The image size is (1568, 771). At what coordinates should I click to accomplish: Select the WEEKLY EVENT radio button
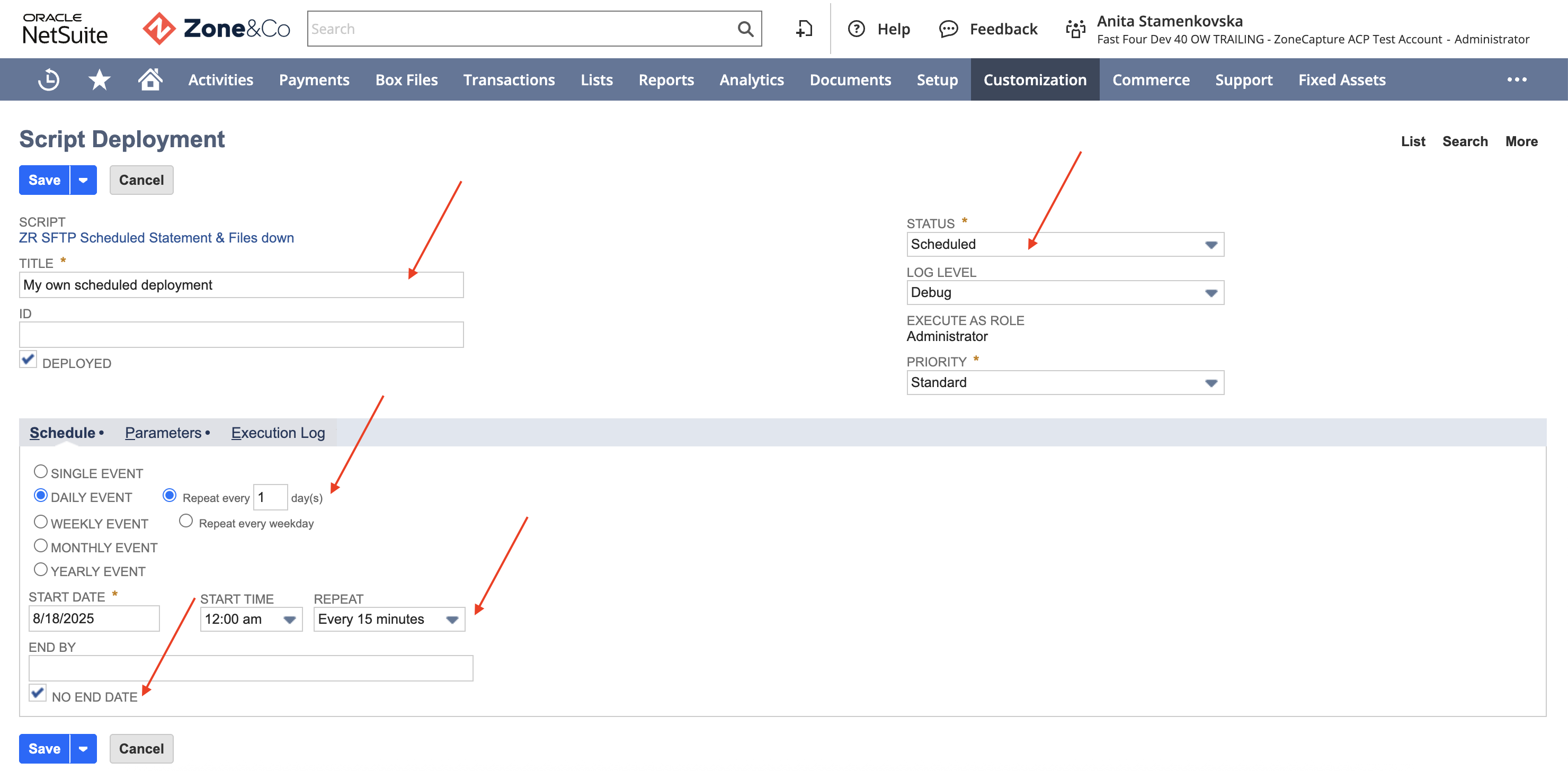click(40, 522)
